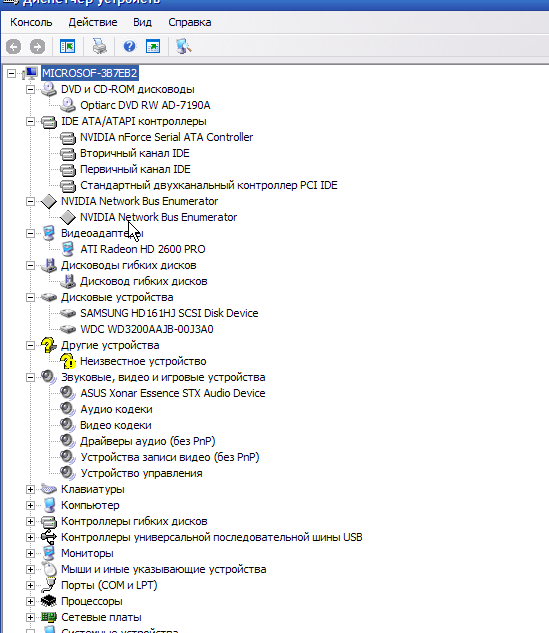Click the USB controllers trident icon
This screenshot has width=549, height=633.
tap(49, 537)
